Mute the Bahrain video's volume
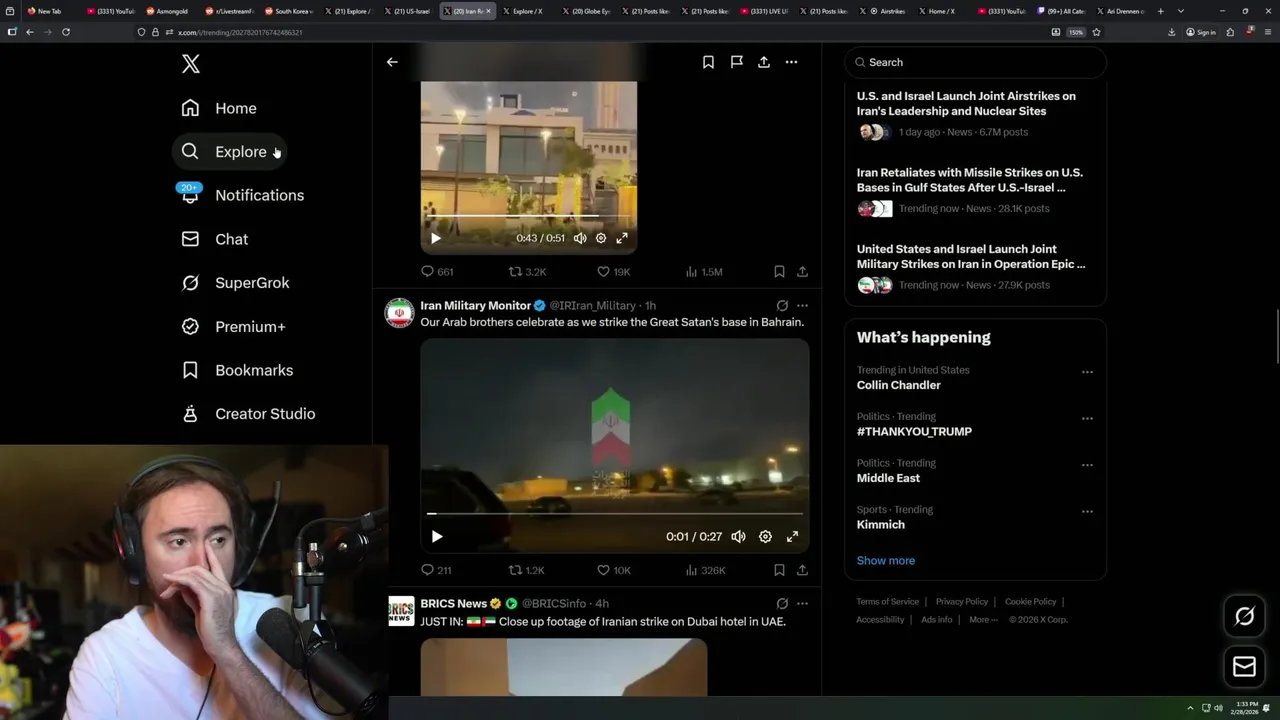 pyautogui.click(x=738, y=537)
